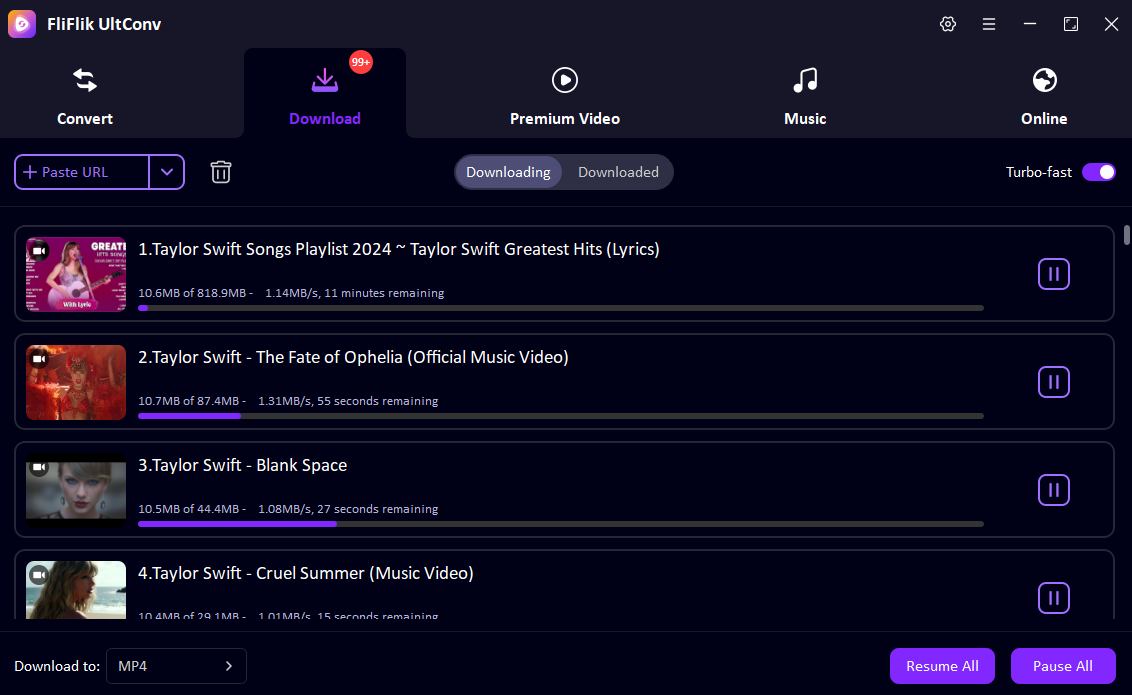Open settings gear in title bar

[x=948, y=24]
